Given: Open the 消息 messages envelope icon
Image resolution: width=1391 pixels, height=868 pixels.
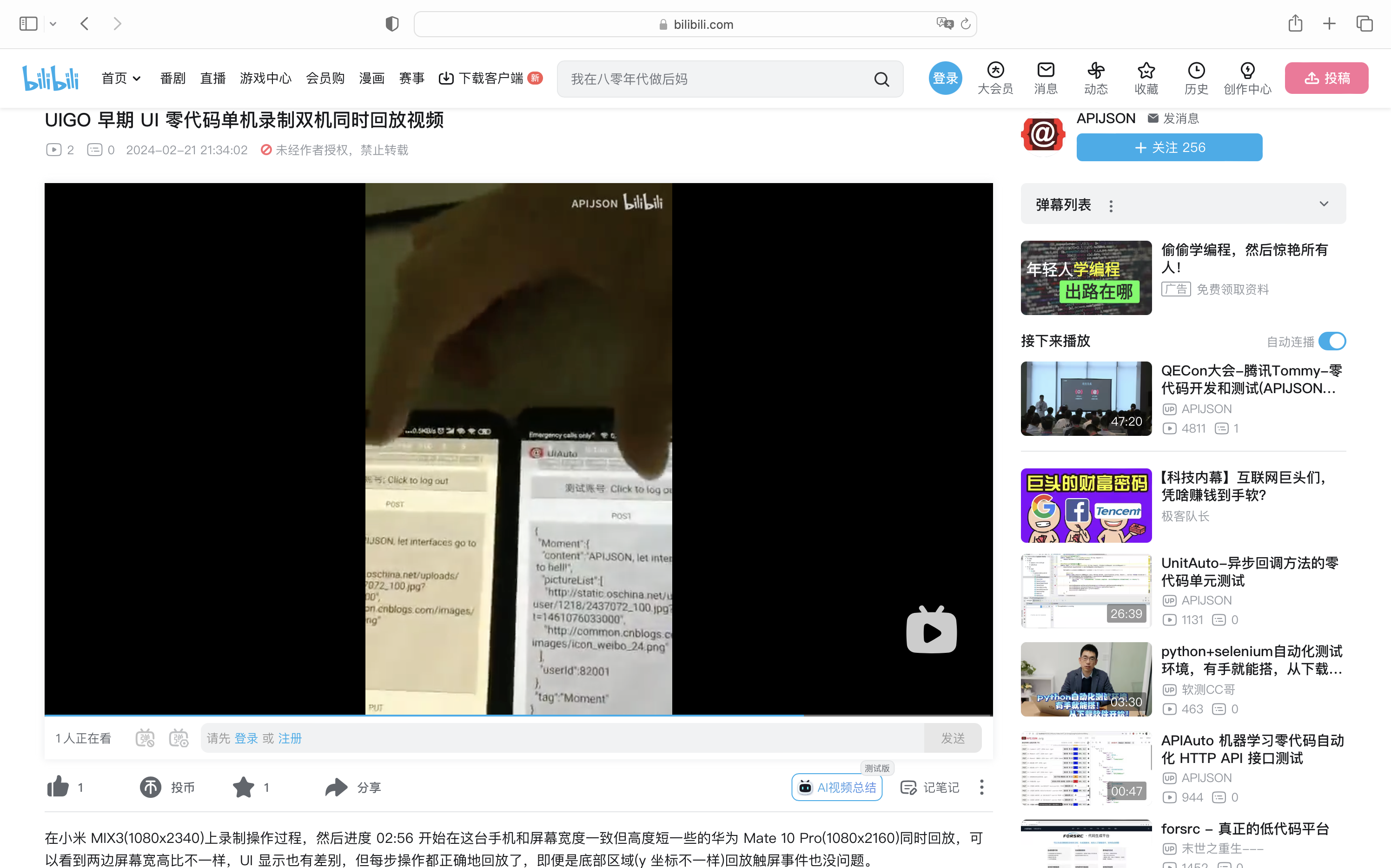Looking at the screenshot, I should (1045, 71).
